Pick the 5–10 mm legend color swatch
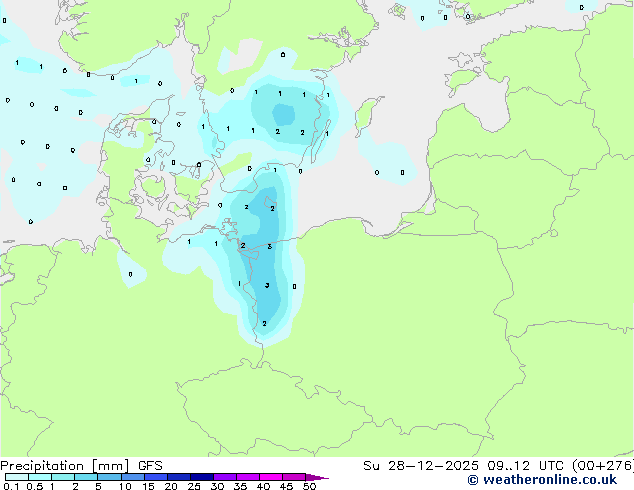634x490 pixels. pyautogui.click(x=109, y=477)
